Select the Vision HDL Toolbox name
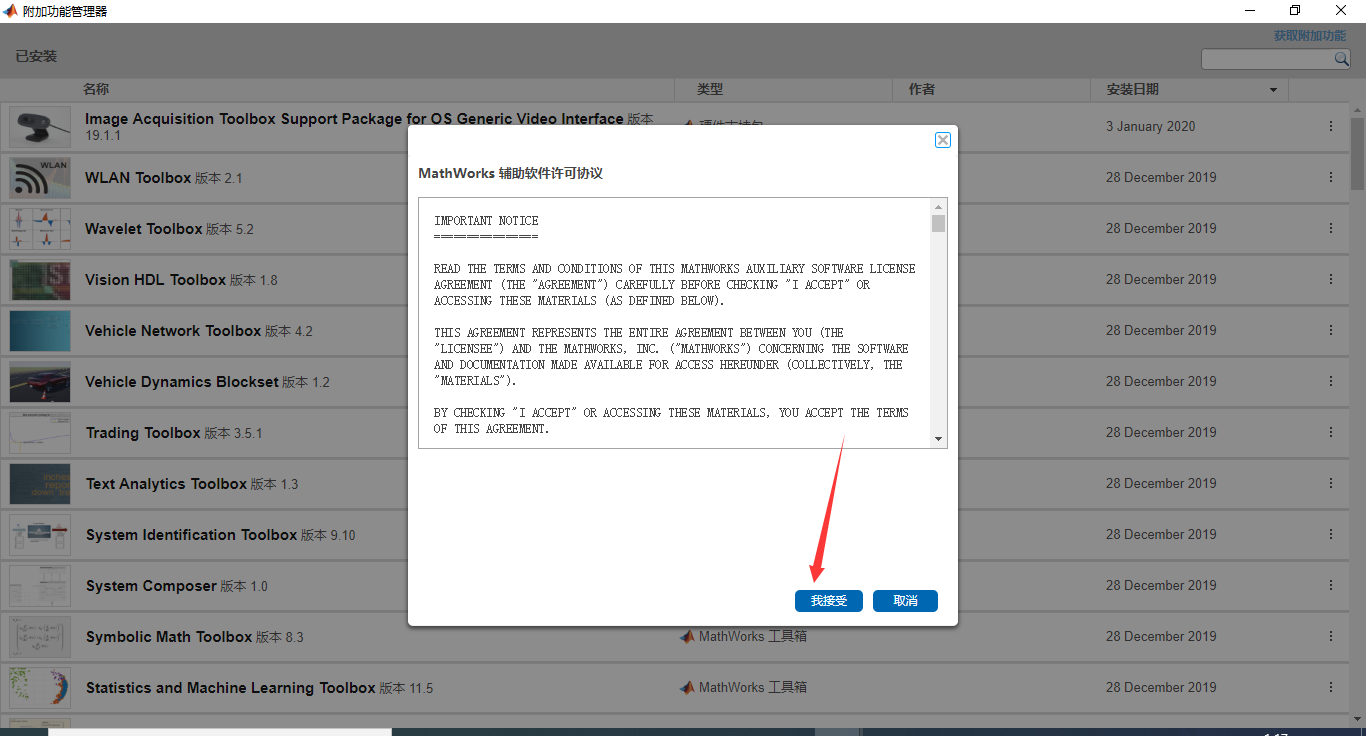This screenshot has width=1366, height=736. [x=156, y=280]
